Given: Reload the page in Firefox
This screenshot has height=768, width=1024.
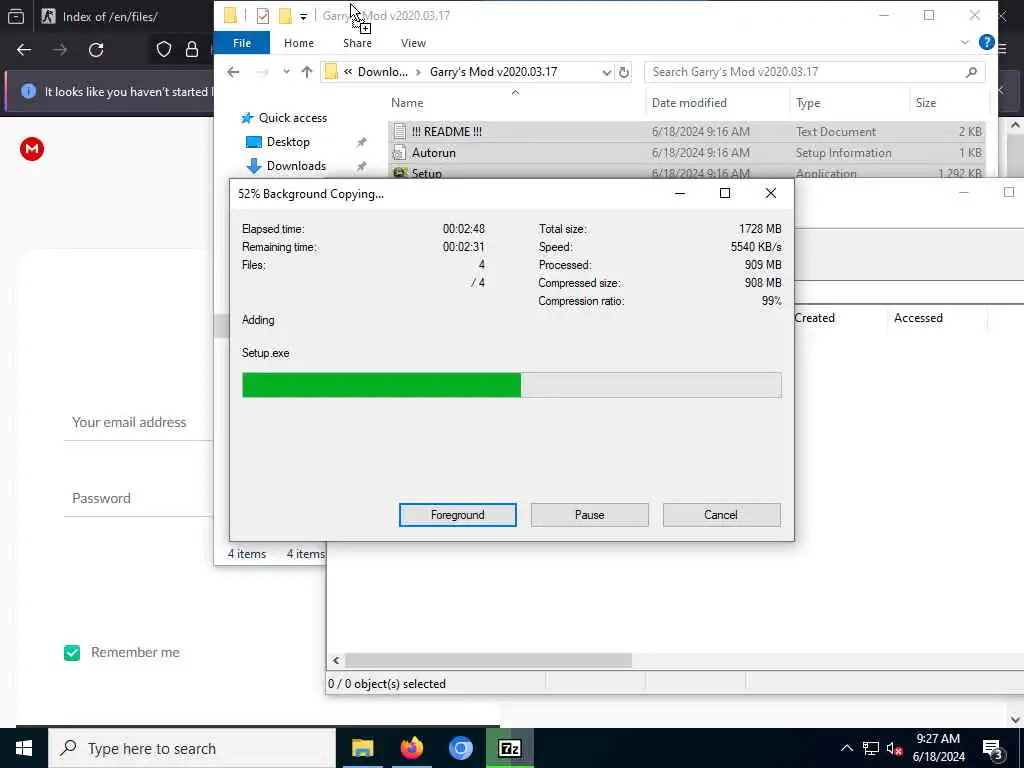Looking at the screenshot, I should [96, 50].
